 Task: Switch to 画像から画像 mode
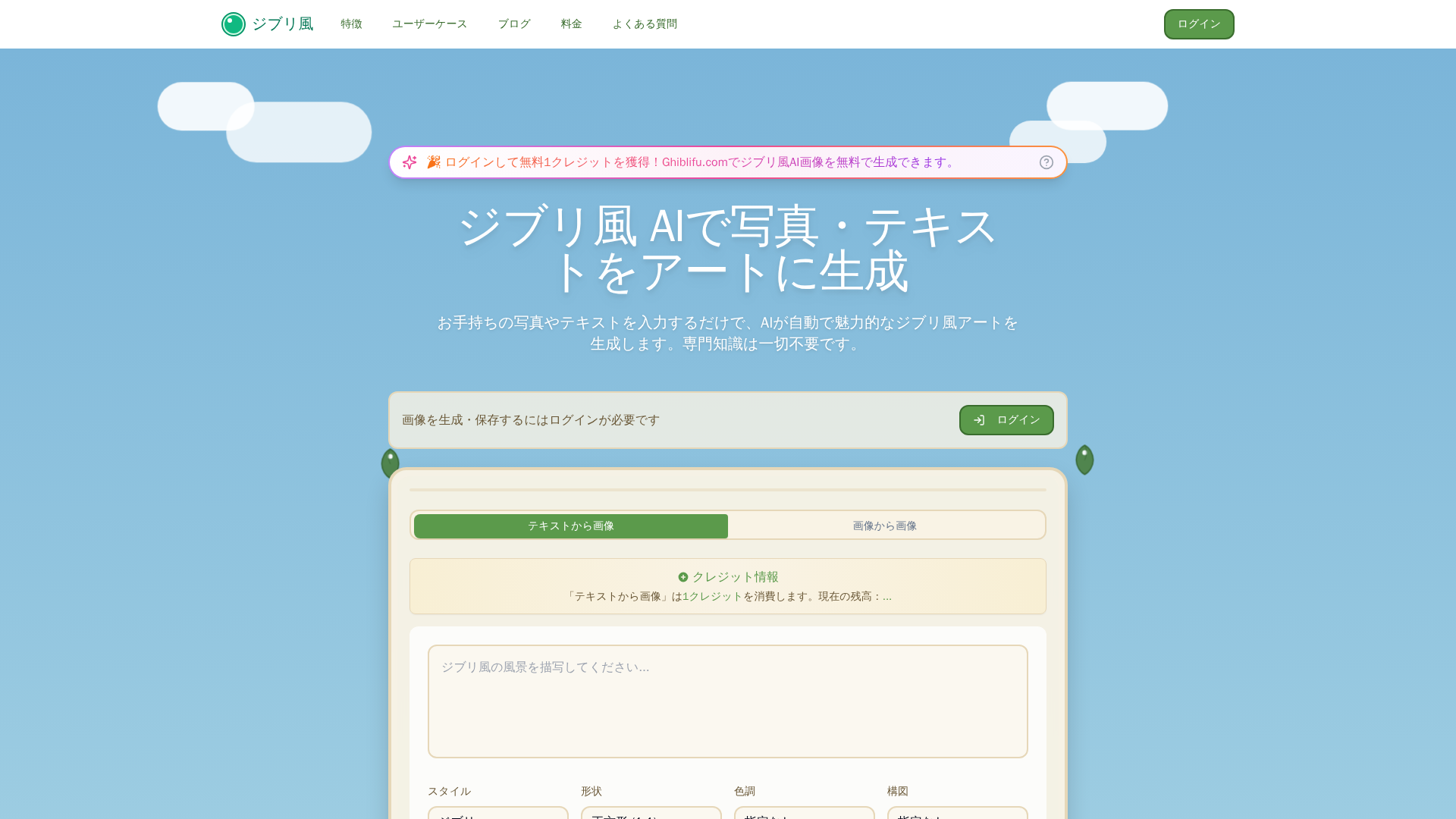pos(884,526)
